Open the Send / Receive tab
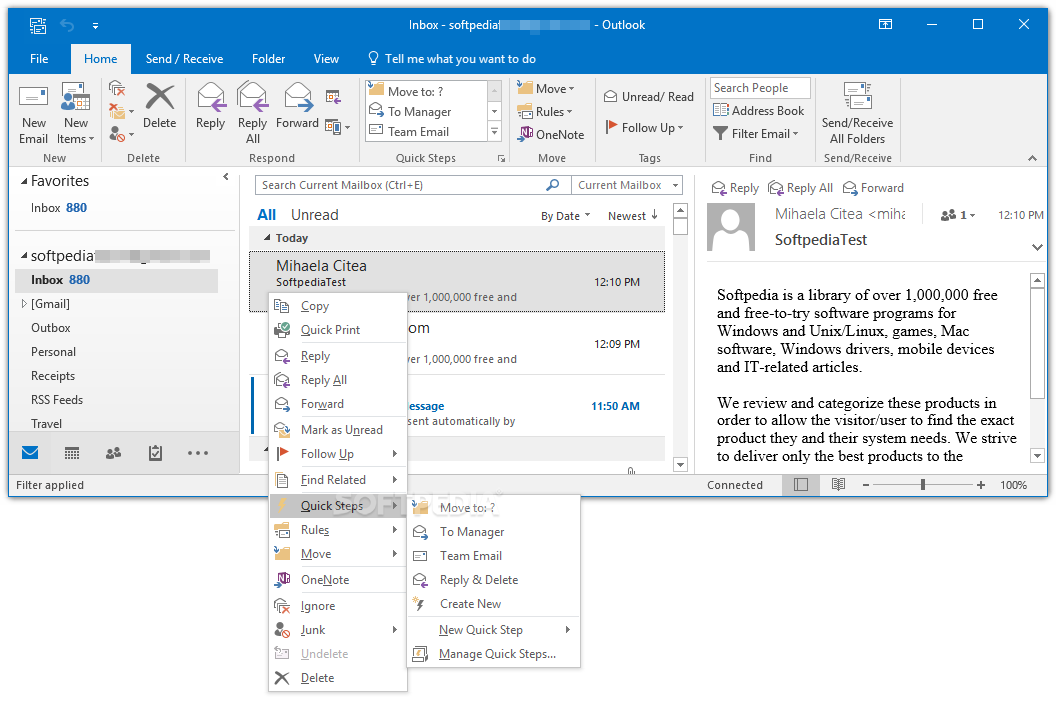Screen dimensions: 1056x702 tap(185, 59)
